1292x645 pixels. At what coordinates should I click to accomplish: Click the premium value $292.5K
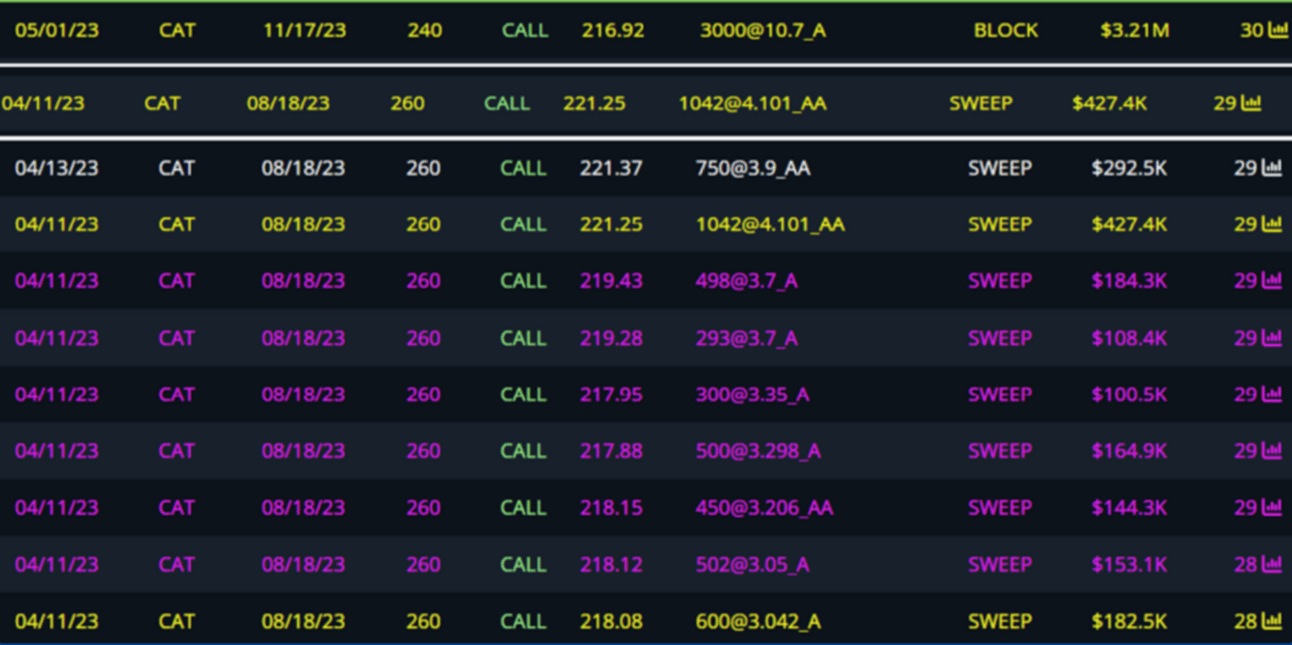point(1129,168)
